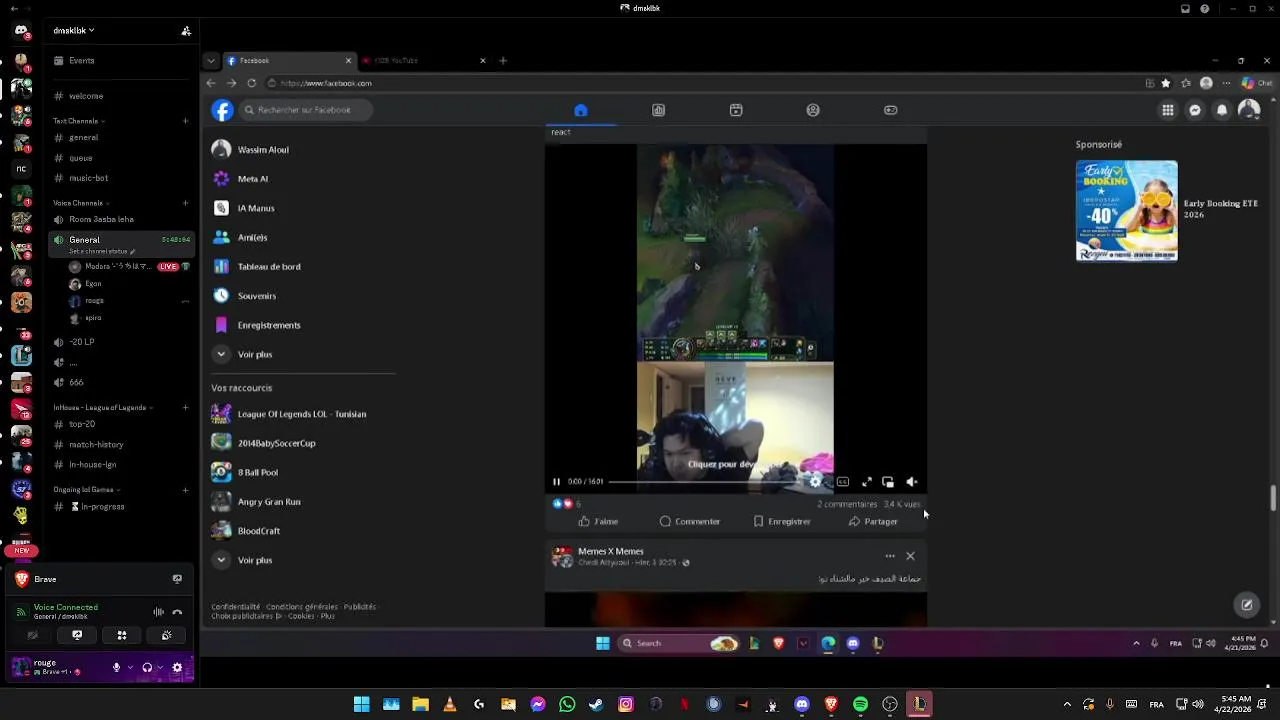1280x720 pixels.
Task: Expand the dmsklibk server name dropdown
Action: (x=74, y=31)
